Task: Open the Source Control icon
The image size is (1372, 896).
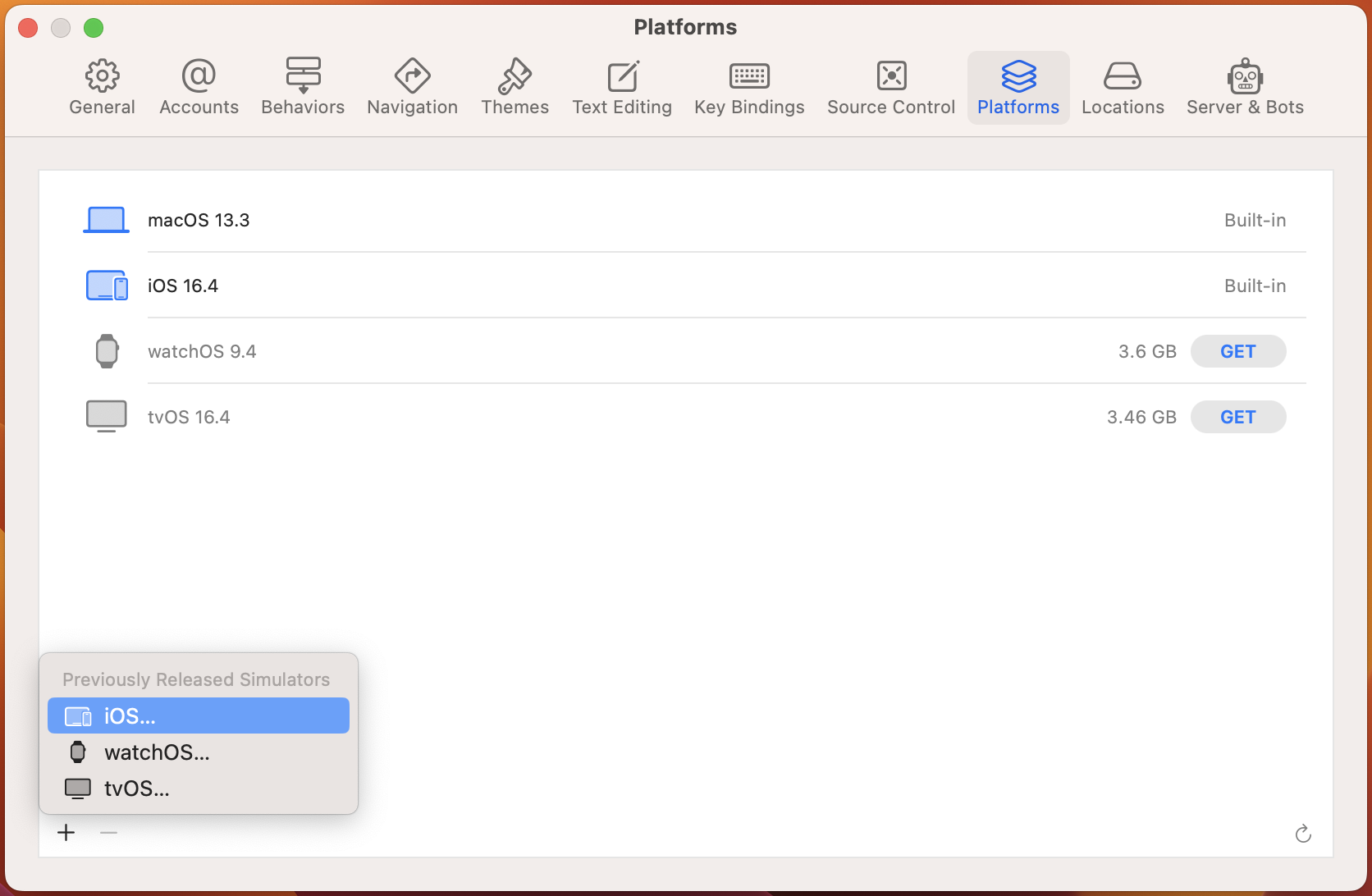Action: pos(891,75)
